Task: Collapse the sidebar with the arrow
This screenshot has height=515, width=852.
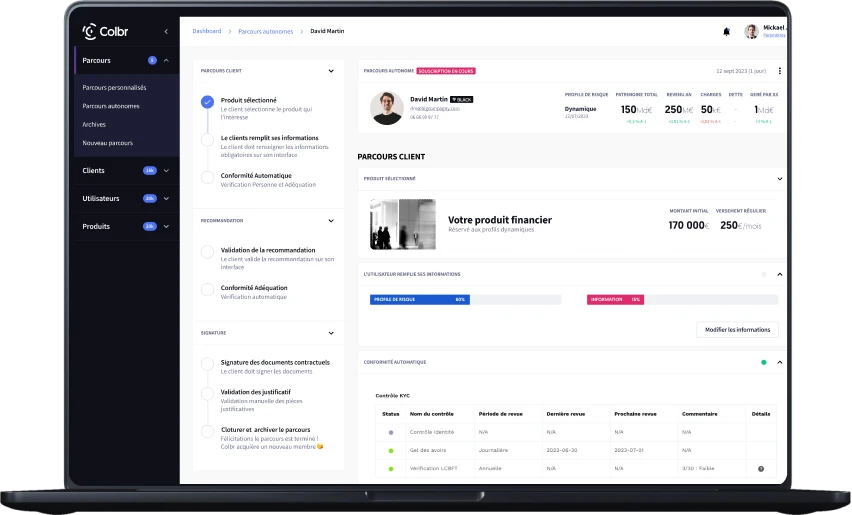Action: 166,32
